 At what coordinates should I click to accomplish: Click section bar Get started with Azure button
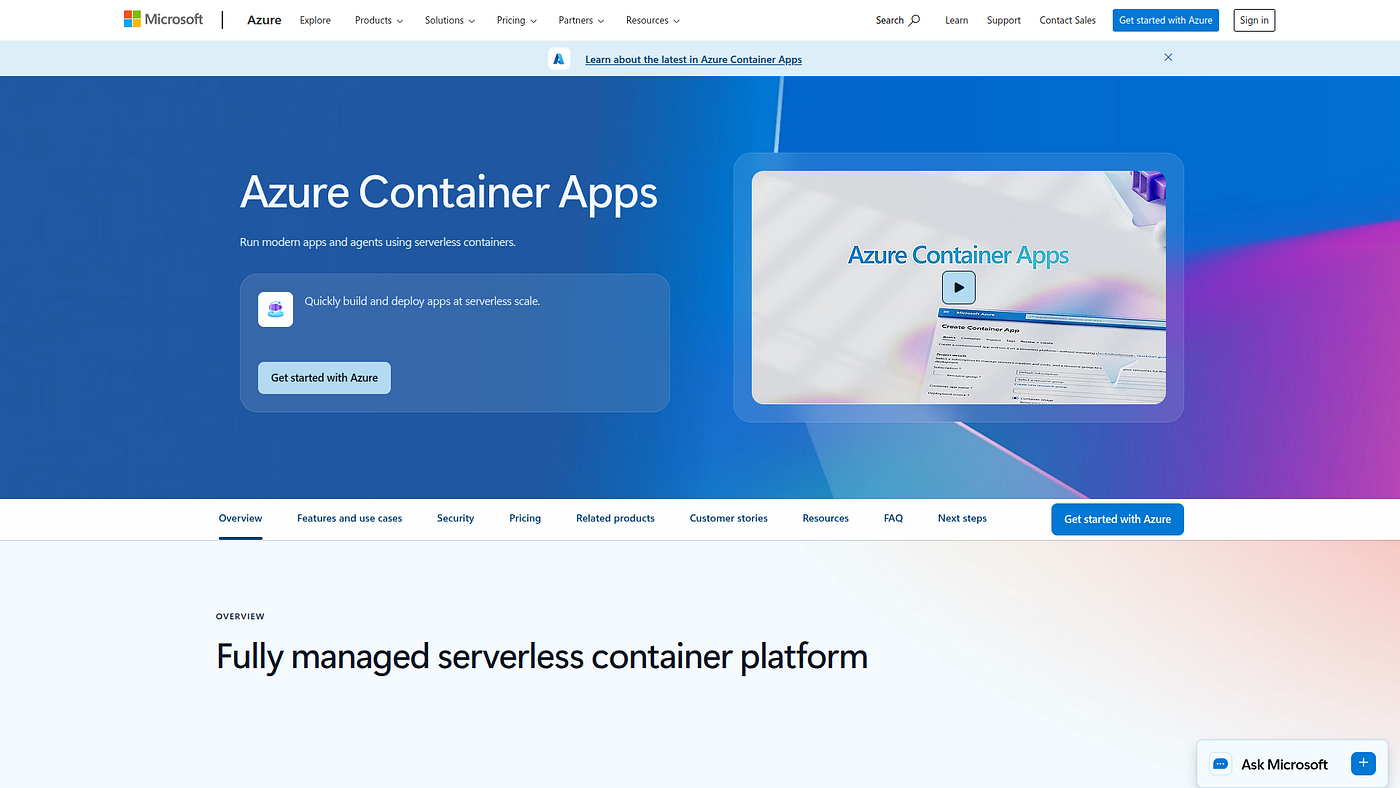1117,519
